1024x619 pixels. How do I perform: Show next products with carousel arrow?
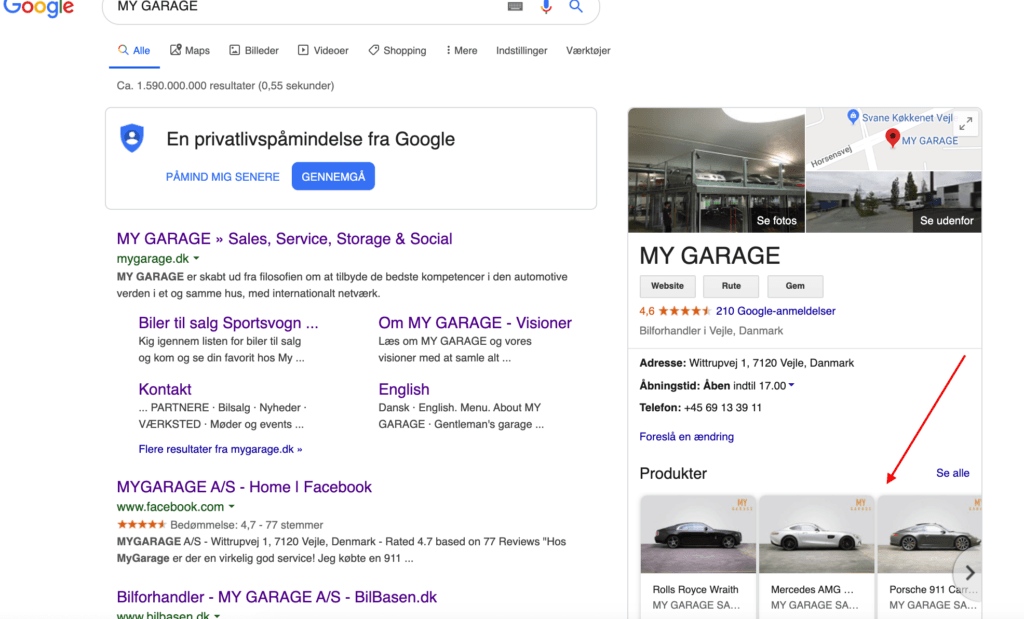(x=969, y=573)
